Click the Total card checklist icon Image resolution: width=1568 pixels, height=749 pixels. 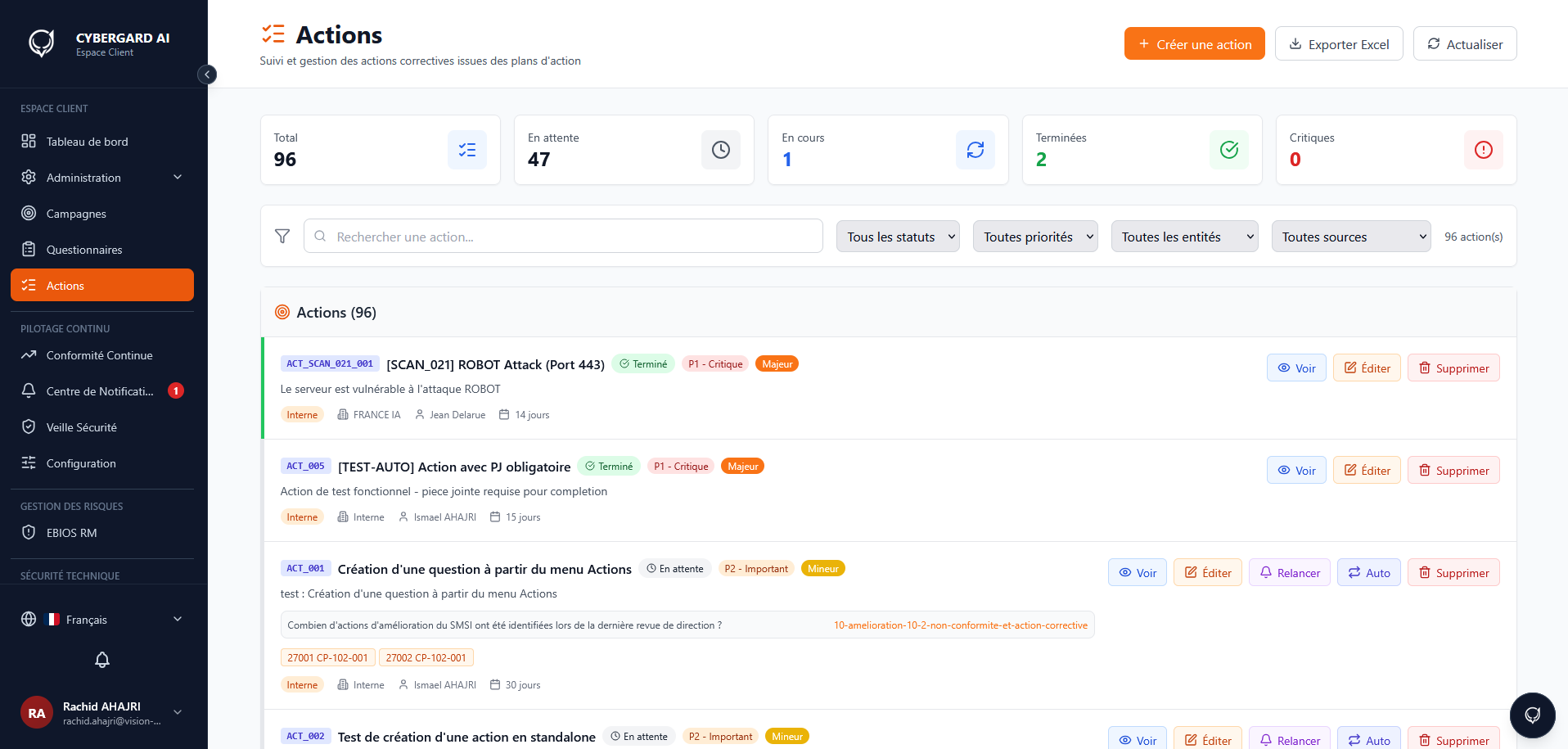pos(467,150)
